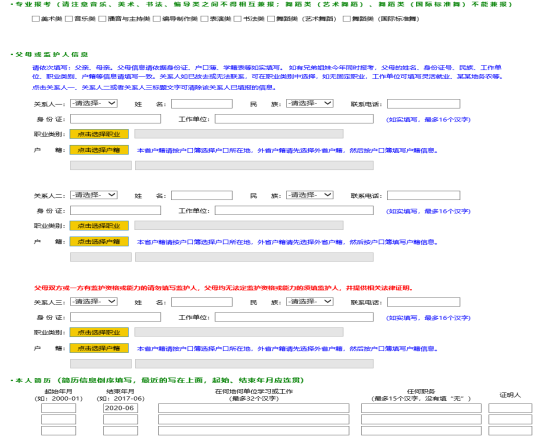Focus the 联系电话 field for 关系人二
Screen dimensions: 547x442
[424, 195]
